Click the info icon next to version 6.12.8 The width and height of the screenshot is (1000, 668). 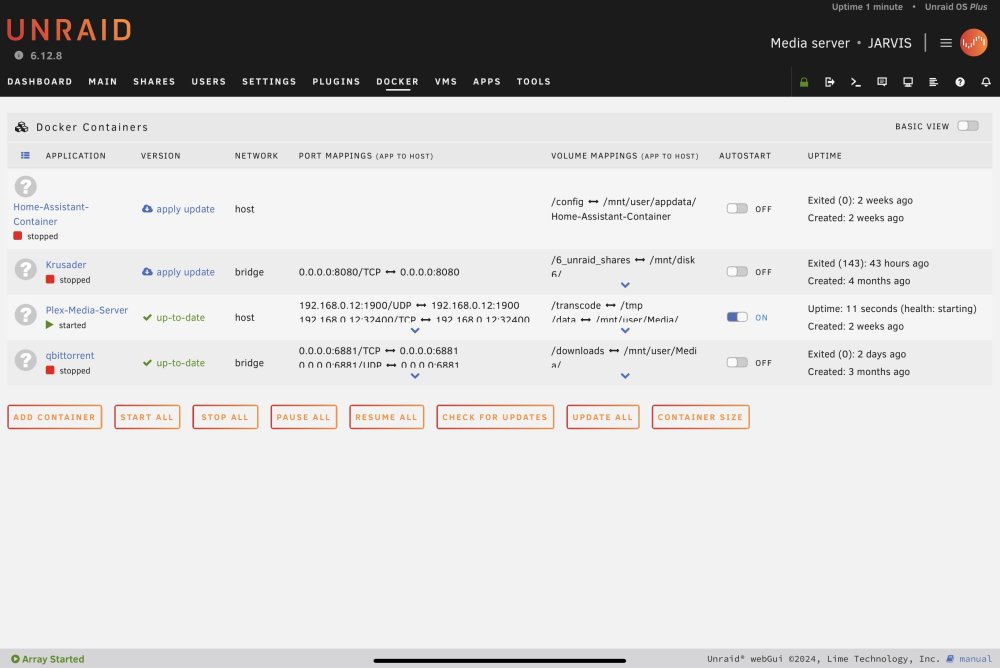(x=19, y=56)
